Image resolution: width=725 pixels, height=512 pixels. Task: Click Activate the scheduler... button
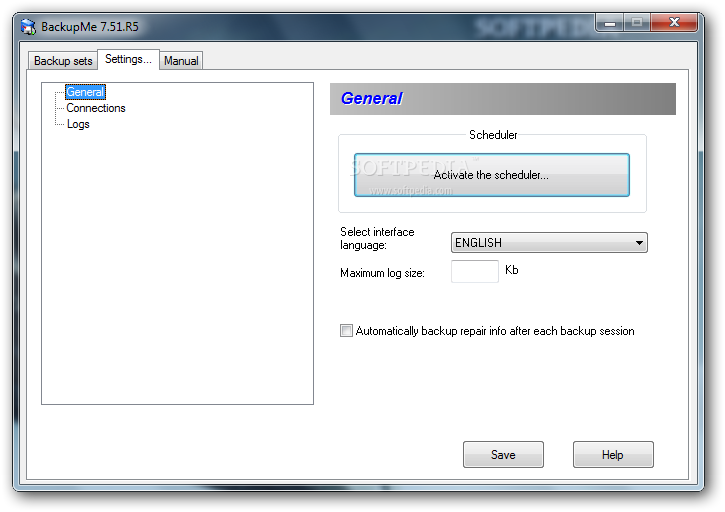point(492,175)
